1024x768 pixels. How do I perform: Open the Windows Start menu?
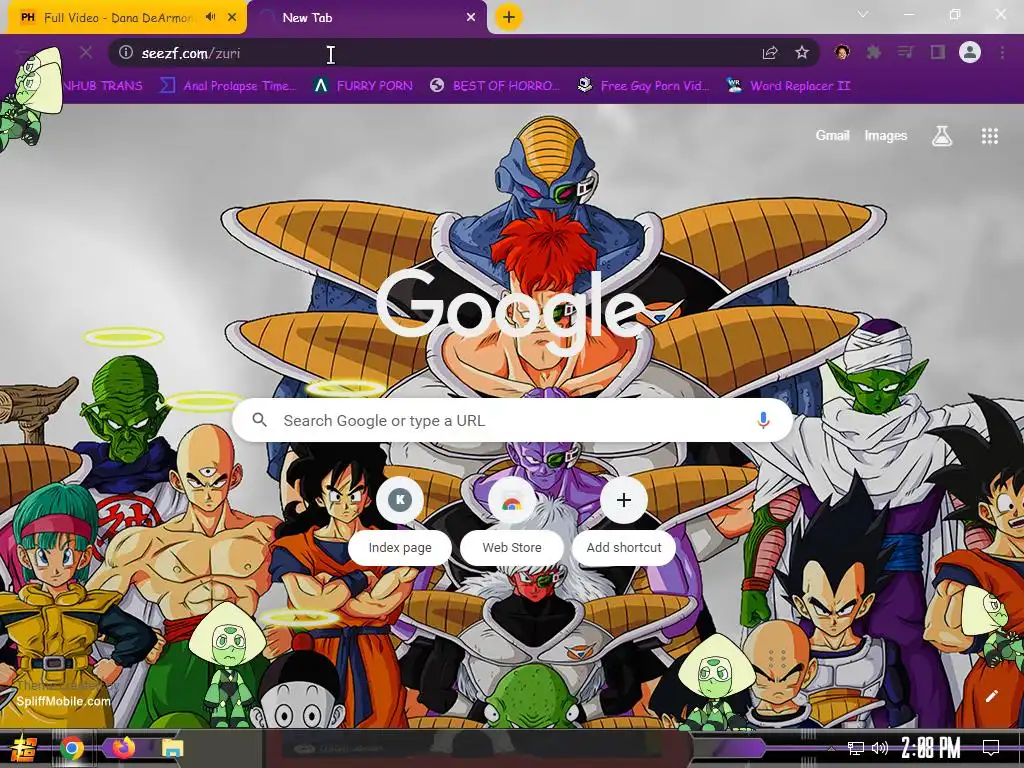tap(24, 748)
